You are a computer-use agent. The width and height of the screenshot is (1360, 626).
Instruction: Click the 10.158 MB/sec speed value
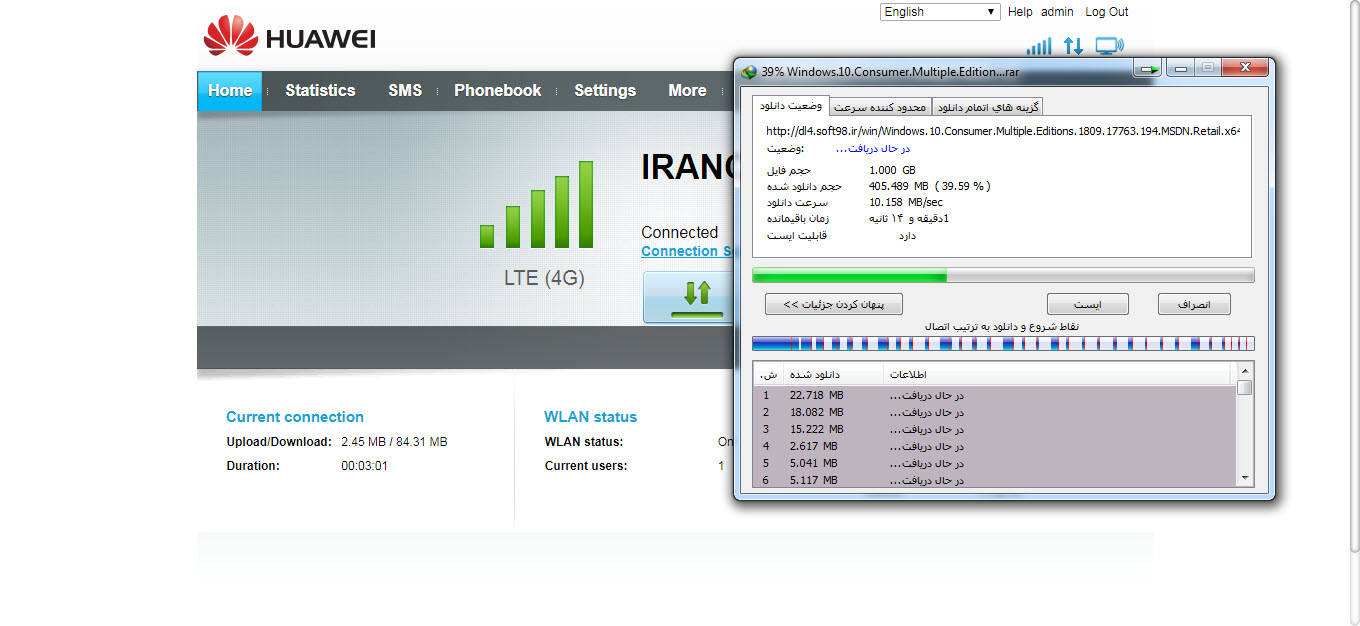tap(905, 202)
